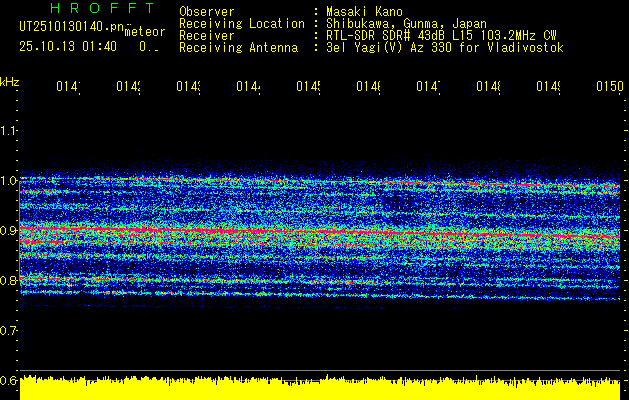Viewport: 629px width, 400px height.
Task: Select the text Shibukawa, Gunma, Japan
Action: (406, 24)
